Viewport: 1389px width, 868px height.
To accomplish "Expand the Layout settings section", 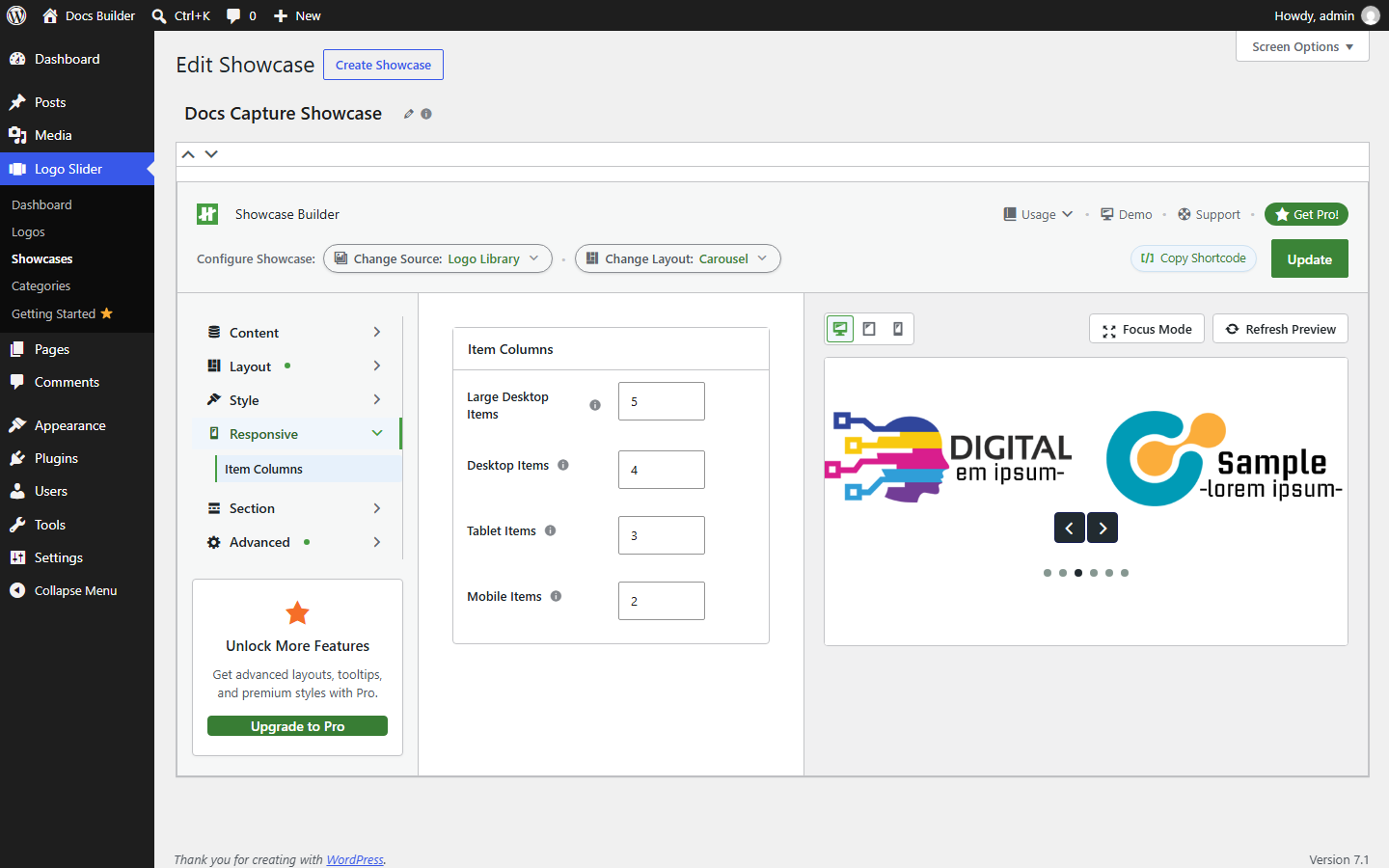I will 296,366.
